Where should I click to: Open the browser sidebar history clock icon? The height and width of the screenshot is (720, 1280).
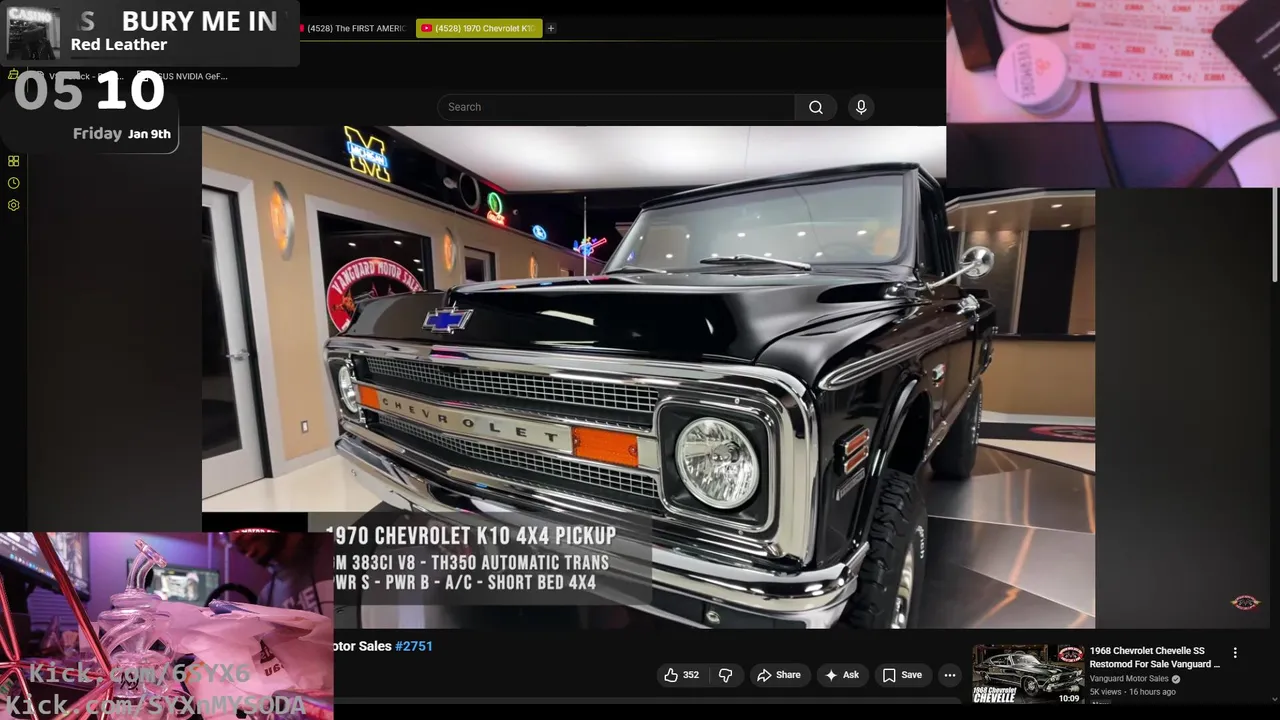pos(13,183)
